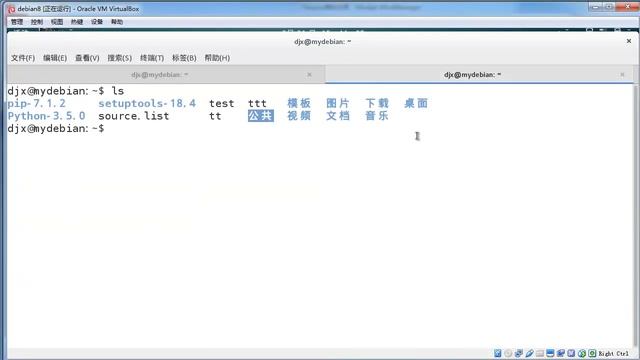The height and width of the screenshot is (360, 640).
Task: Click the network adapter indicator in the VirtualBox status bar
Action: pyautogui.click(x=519, y=353)
